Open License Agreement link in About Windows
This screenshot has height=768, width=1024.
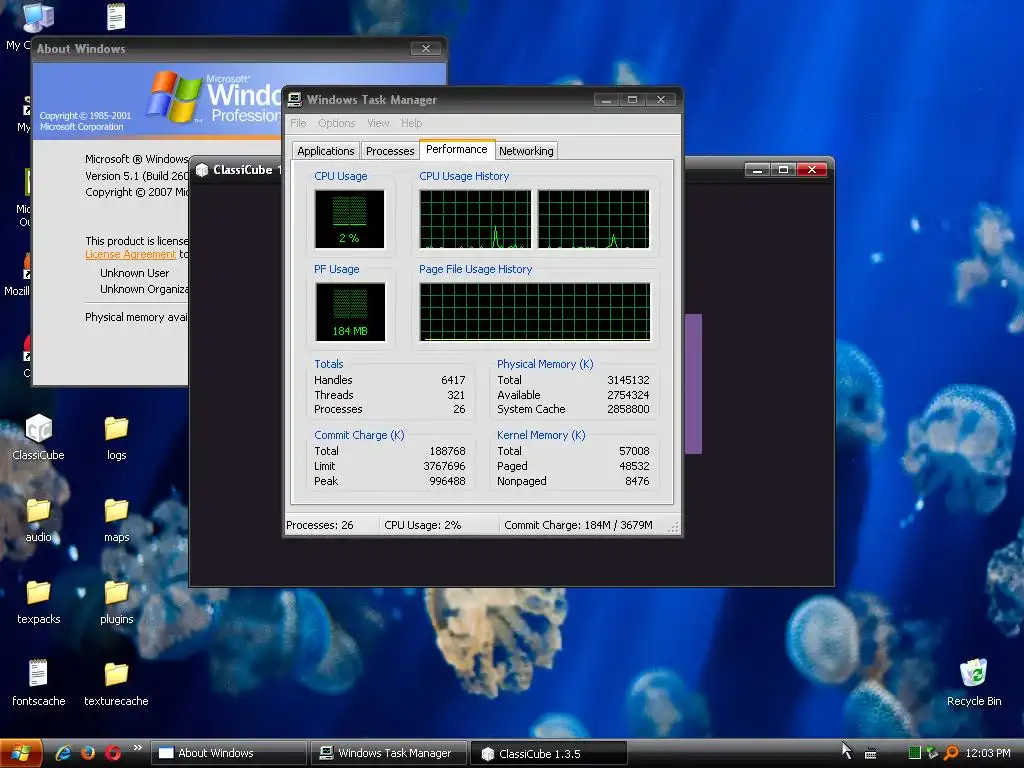click(131, 255)
